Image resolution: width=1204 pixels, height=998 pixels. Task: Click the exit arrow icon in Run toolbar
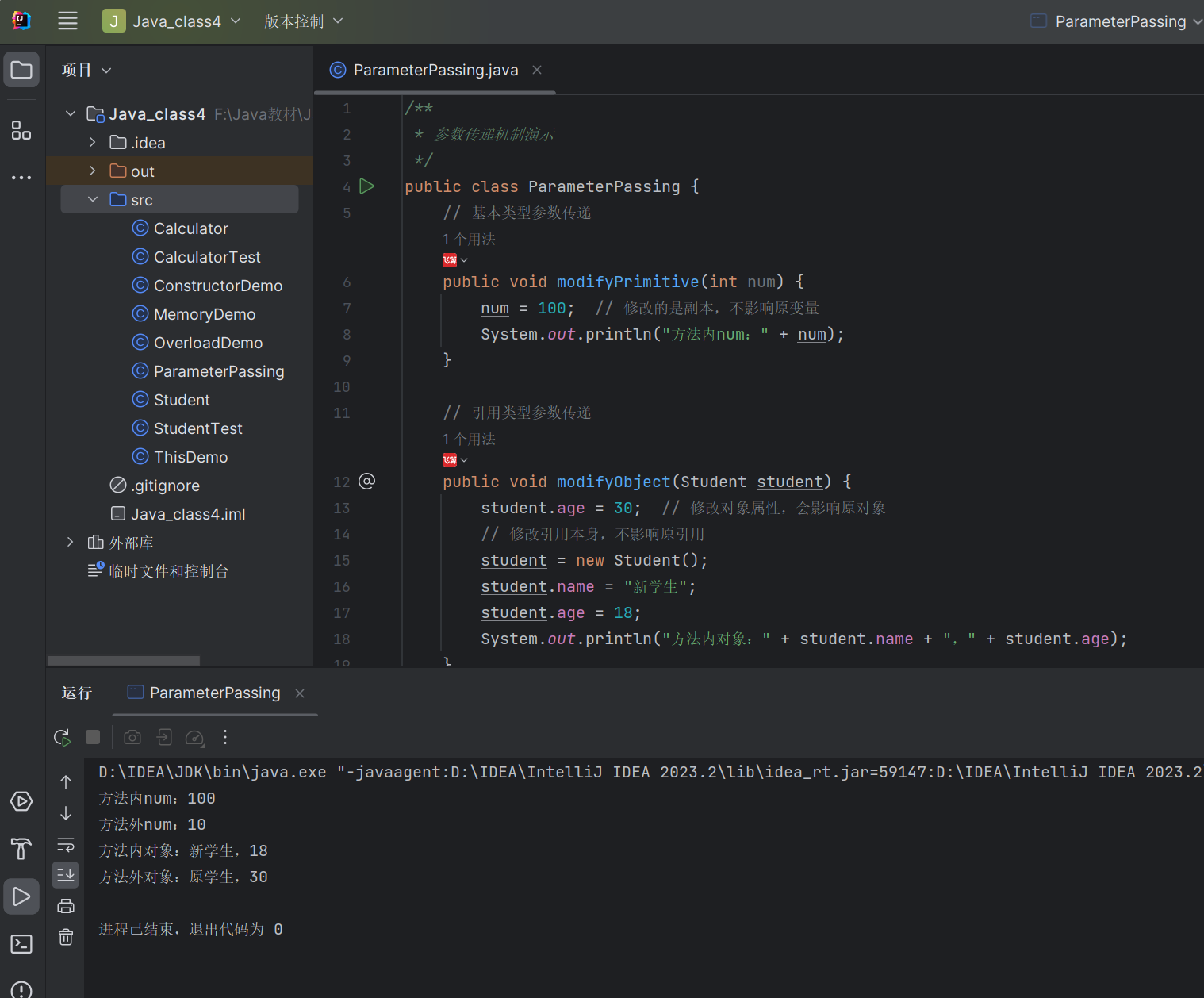tap(164, 737)
